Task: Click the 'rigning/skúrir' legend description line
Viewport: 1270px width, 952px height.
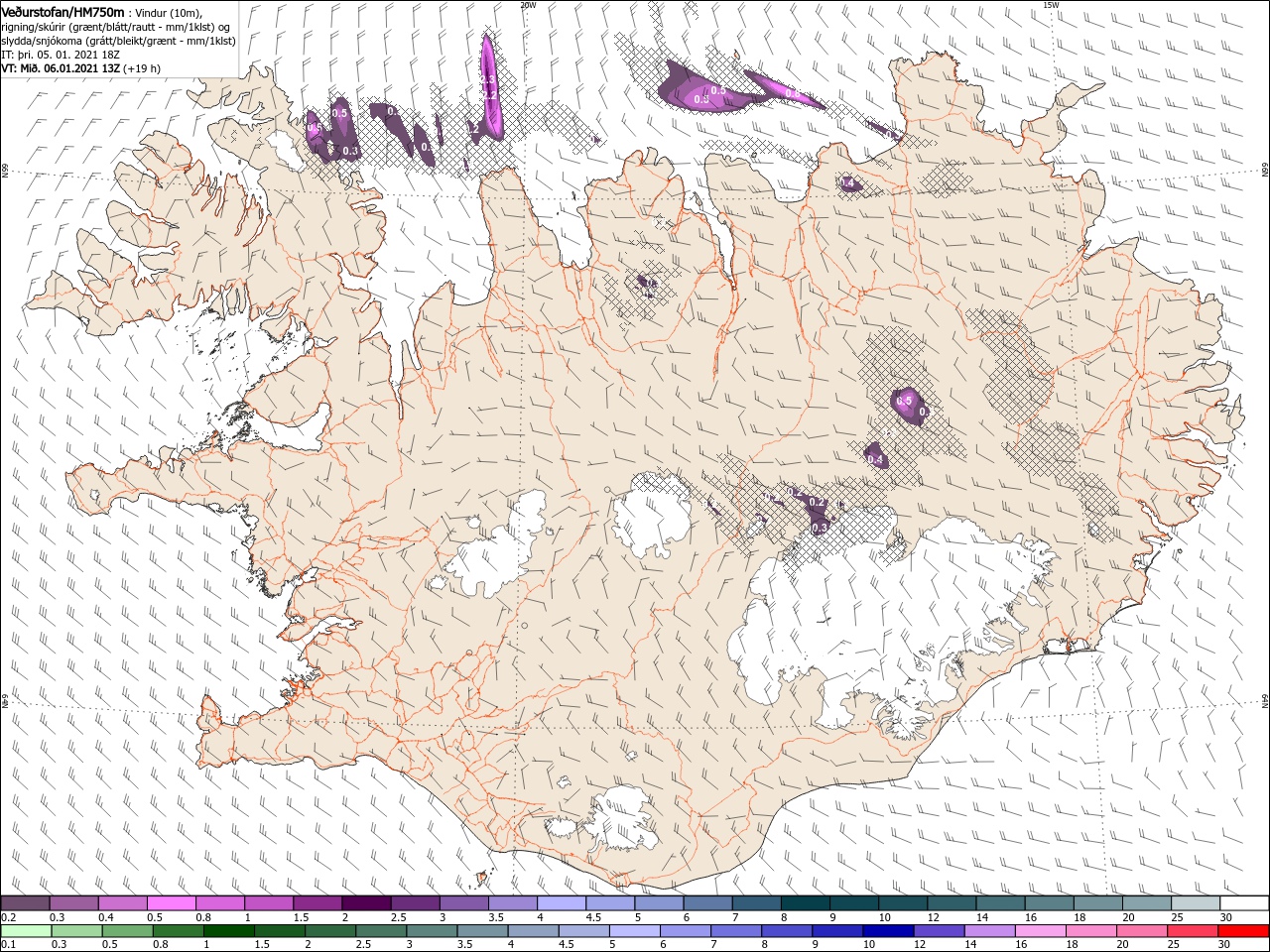Action: (116, 26)
